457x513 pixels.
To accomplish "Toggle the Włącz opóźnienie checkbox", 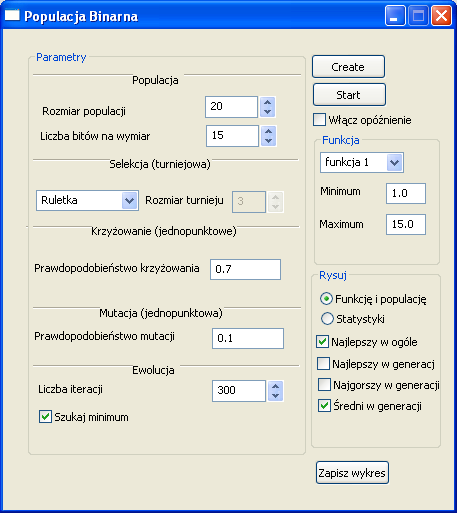I will pos(319,120).
